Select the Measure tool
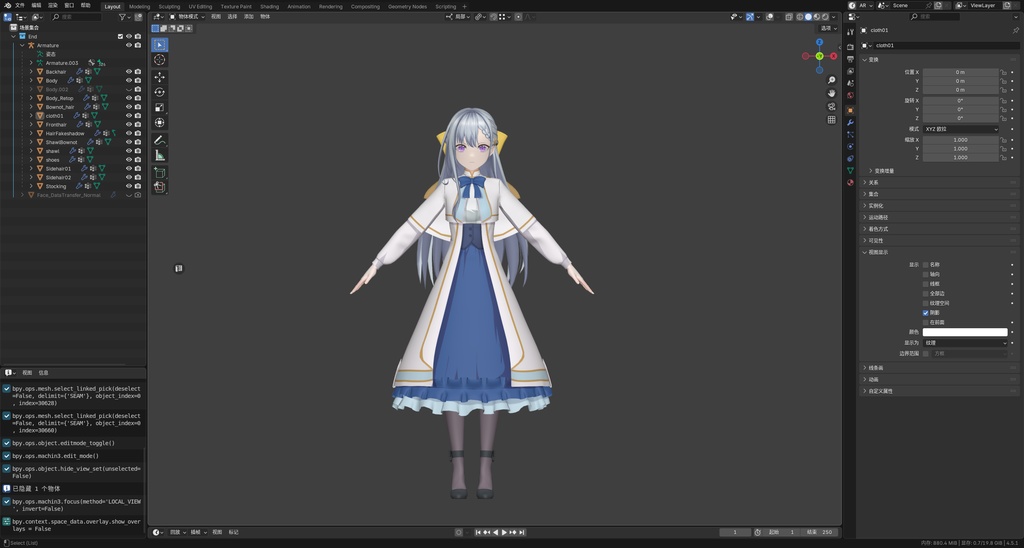The height and width of the screenshot is (548, 1024). 160,156
